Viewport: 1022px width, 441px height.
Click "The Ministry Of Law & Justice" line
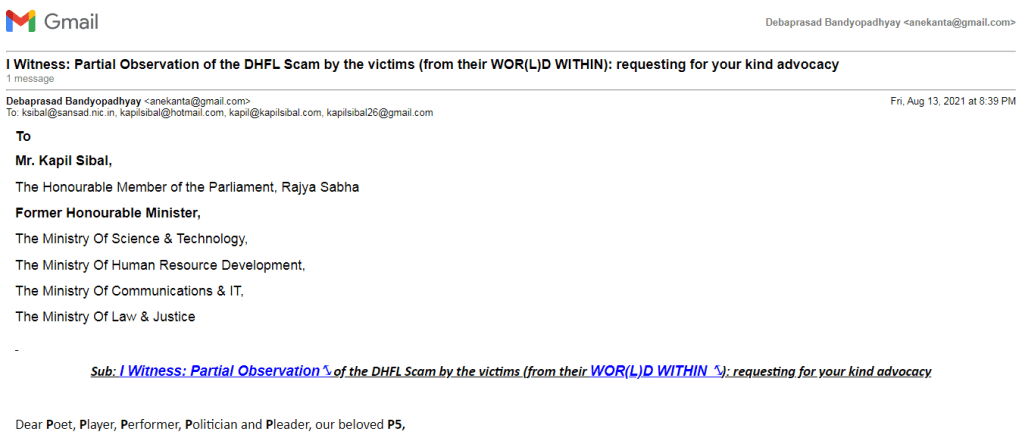[105, 317]
